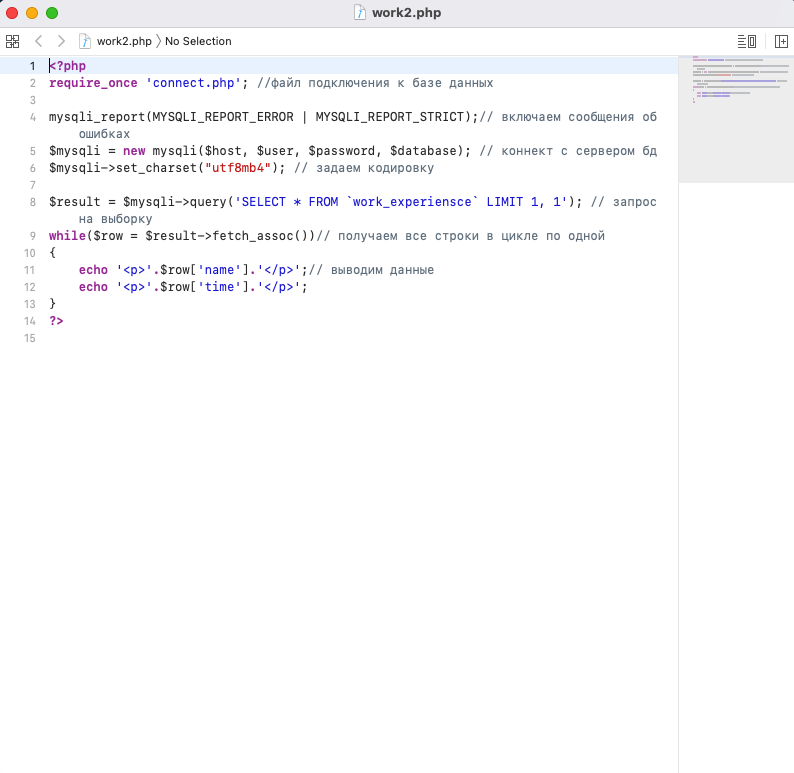
Task: Click the $password variable
Action: point(342,151)
